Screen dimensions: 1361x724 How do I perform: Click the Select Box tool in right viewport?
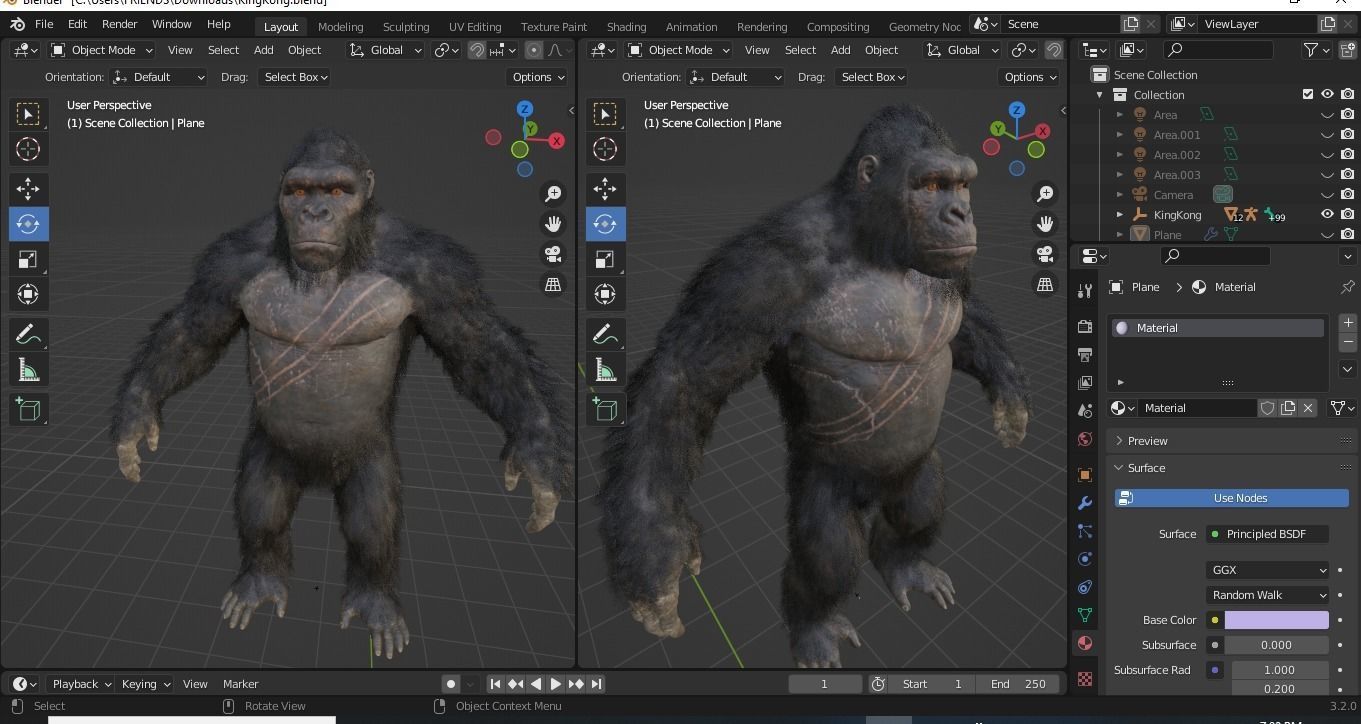click(605, 114)
